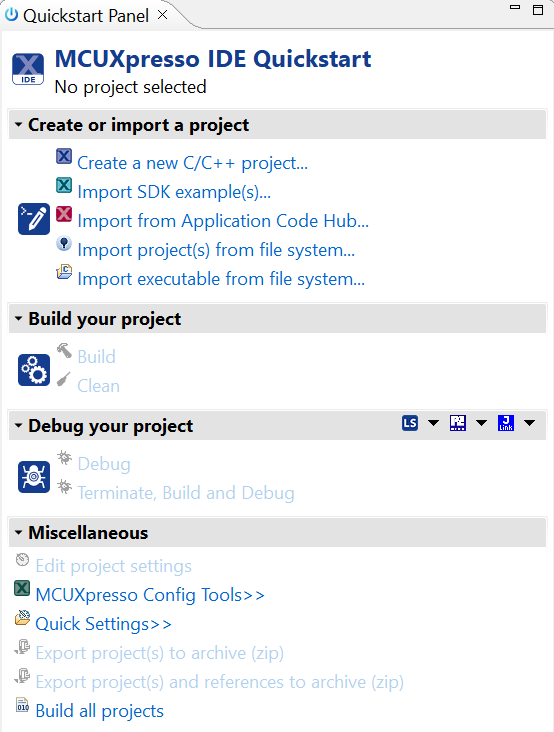Click Build all projects link
Image resolution: width=554 pixels, height=732 pixels.
pos(99,711)
